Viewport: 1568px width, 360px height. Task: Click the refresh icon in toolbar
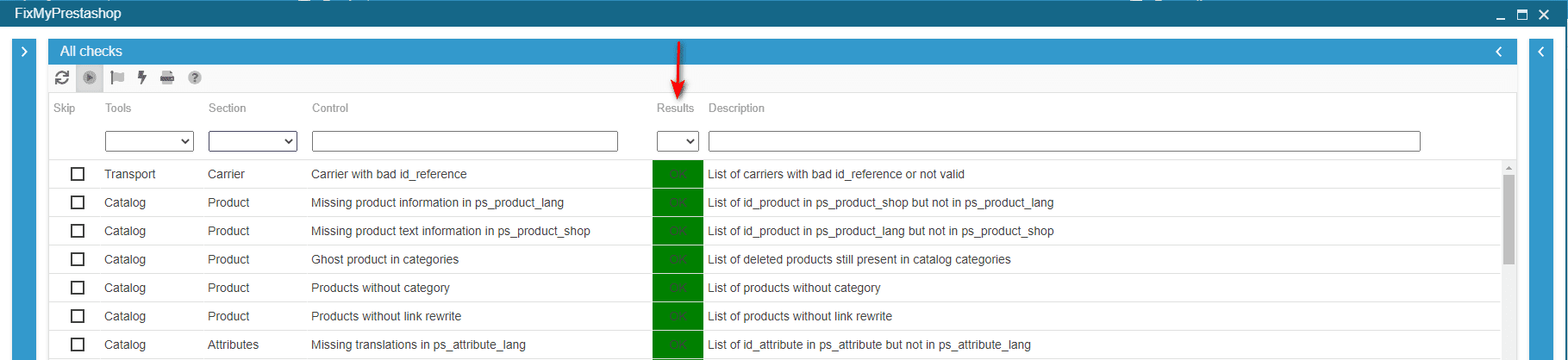coord(62,78)
